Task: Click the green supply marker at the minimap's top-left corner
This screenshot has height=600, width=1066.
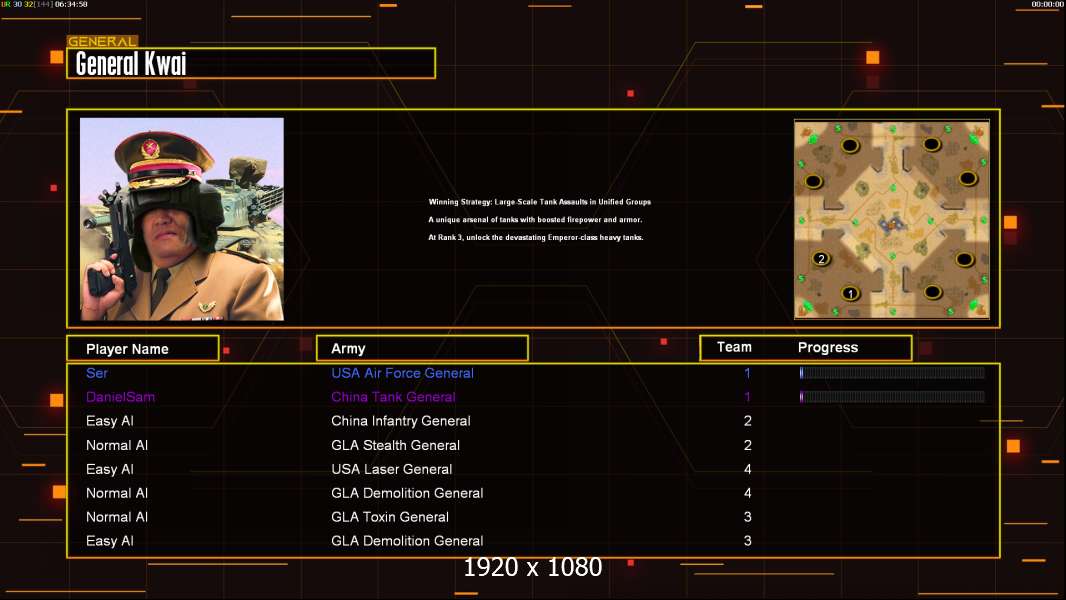Action: 813,139
